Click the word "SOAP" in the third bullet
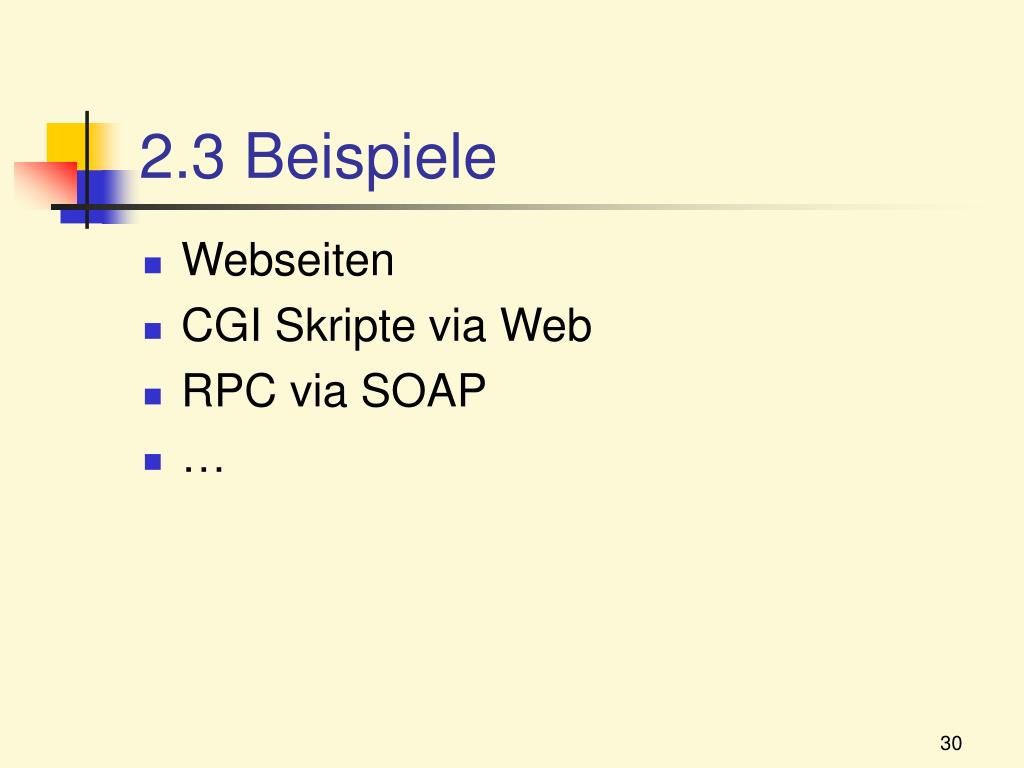Screen dimensions: 1024x768 [x=423, y=393]
